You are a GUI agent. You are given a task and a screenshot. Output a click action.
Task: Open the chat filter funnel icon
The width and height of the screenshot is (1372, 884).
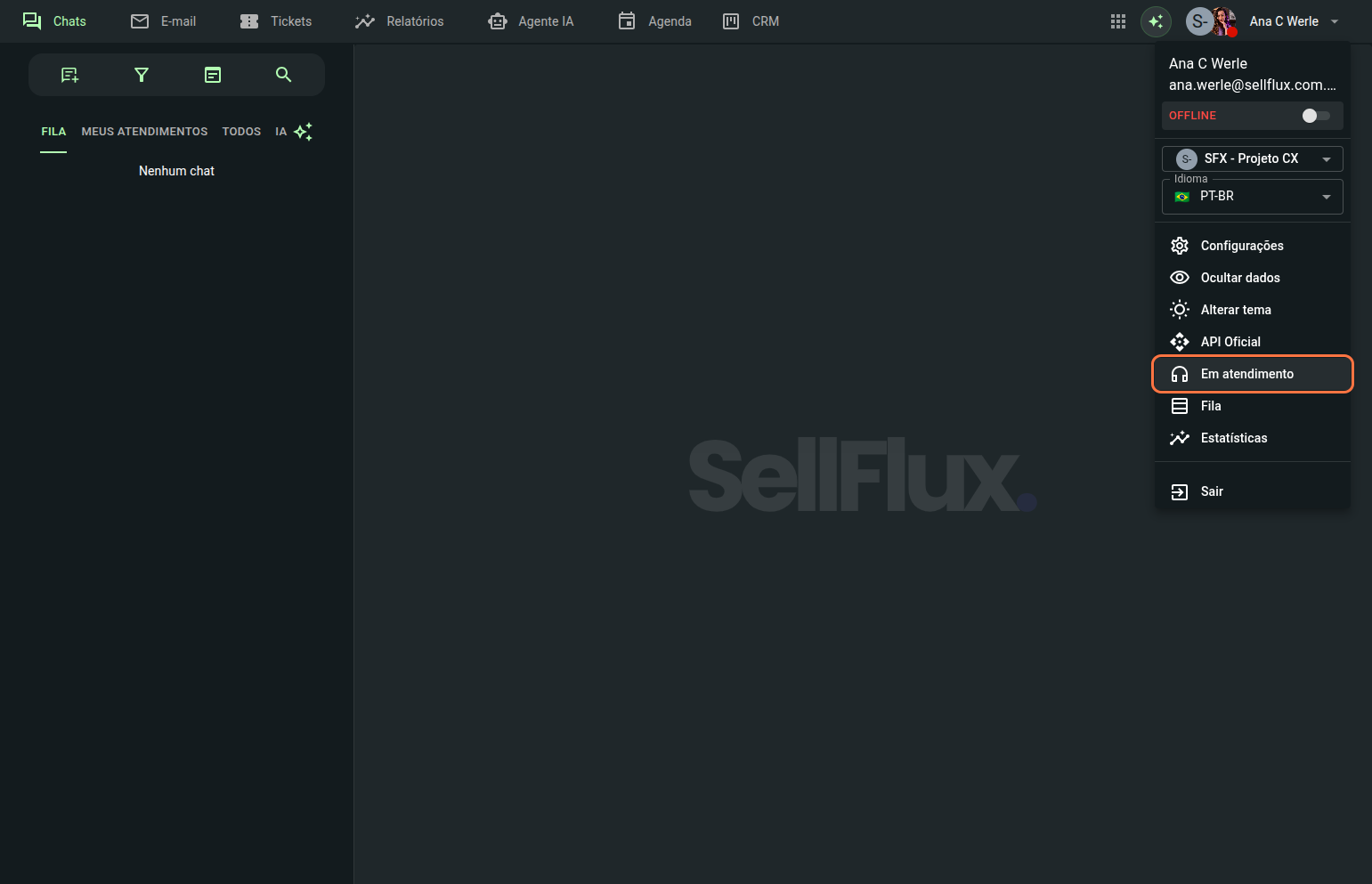(x=141, y=75)
